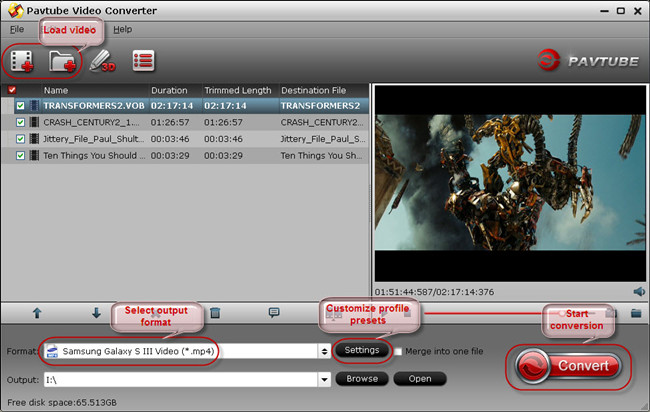
Task: Click film icon of Ten Things row
Action: 35,155
